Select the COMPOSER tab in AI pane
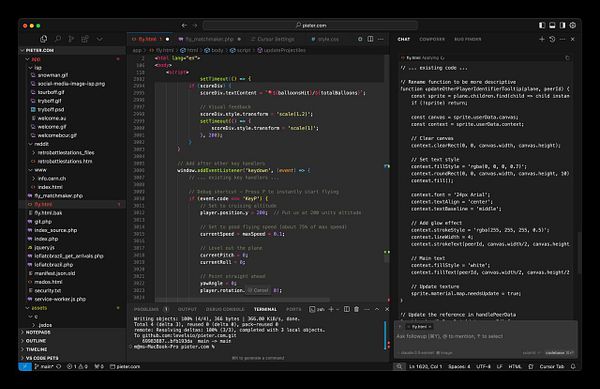 [432, 39]
